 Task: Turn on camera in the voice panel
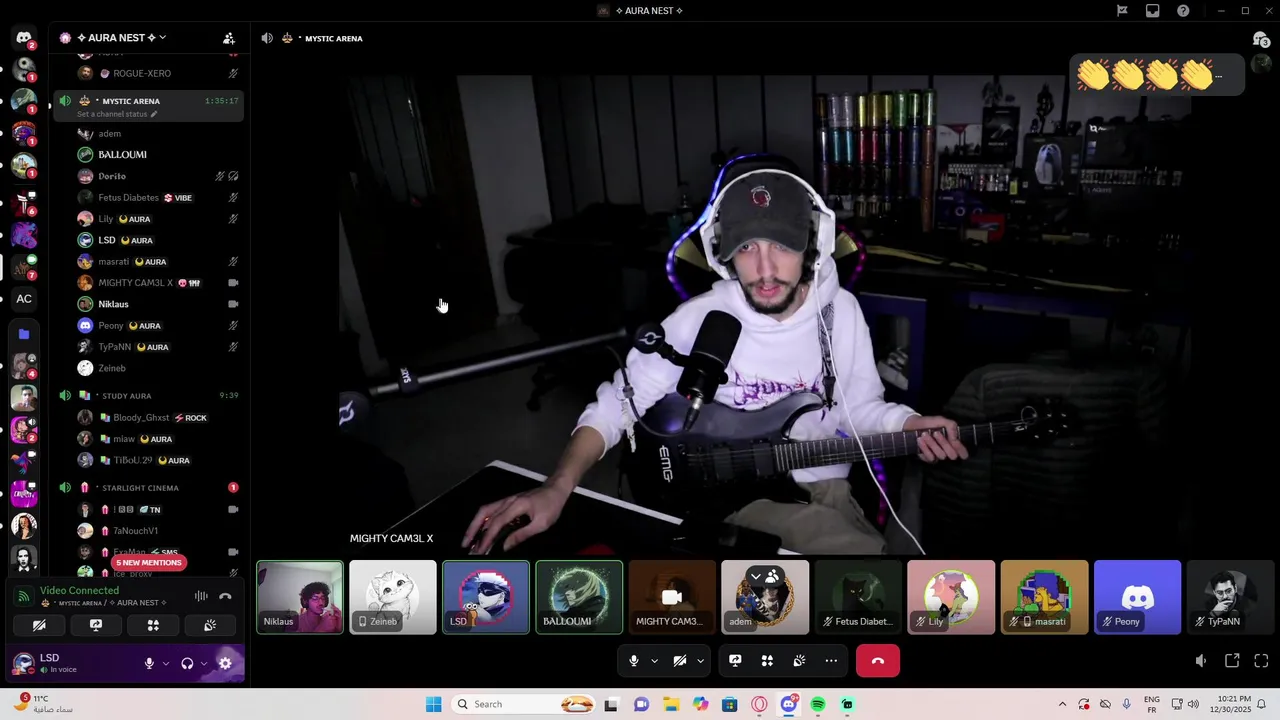(x=39, y=625)
